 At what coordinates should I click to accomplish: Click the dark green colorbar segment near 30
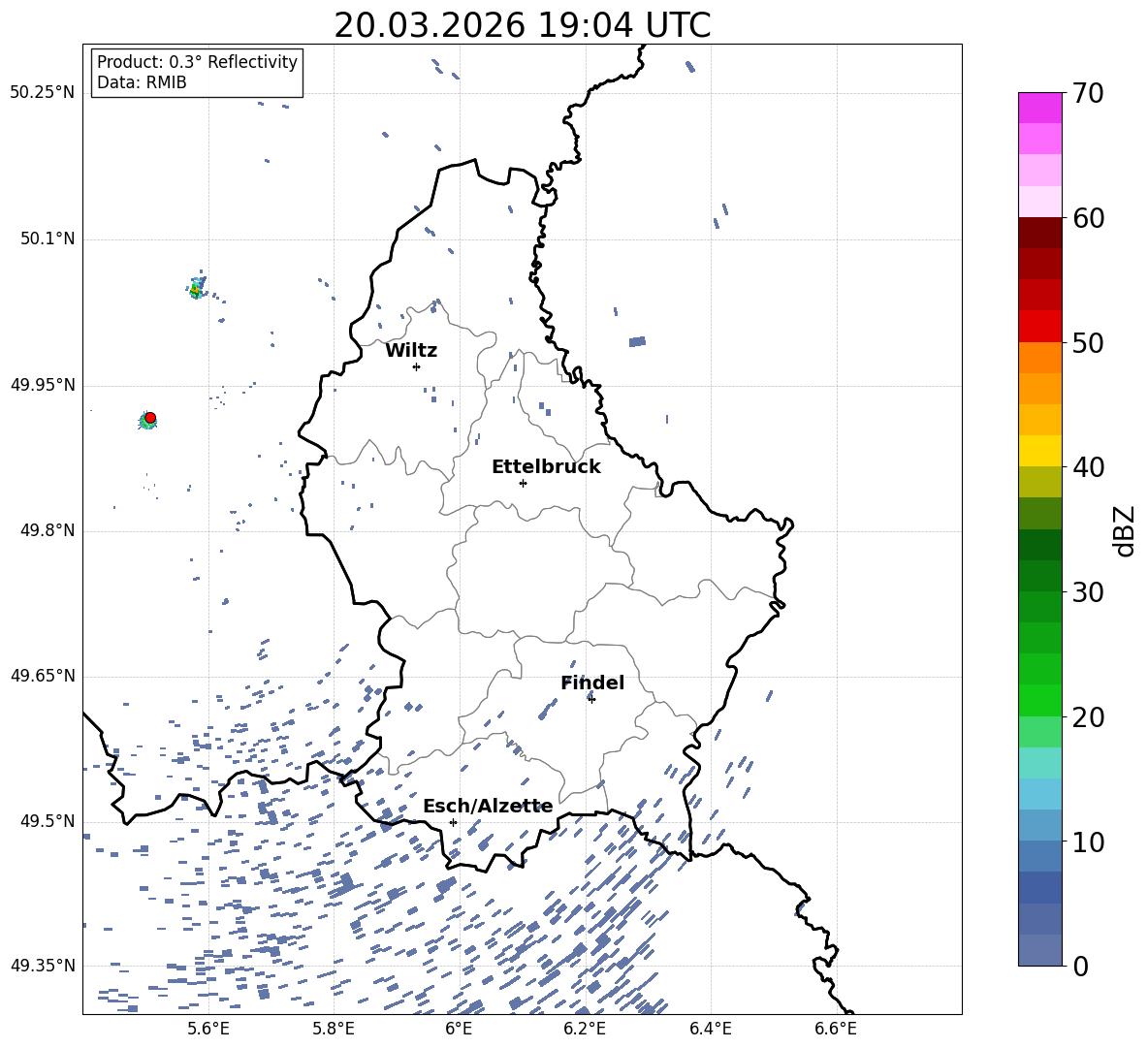[1039, 576]
